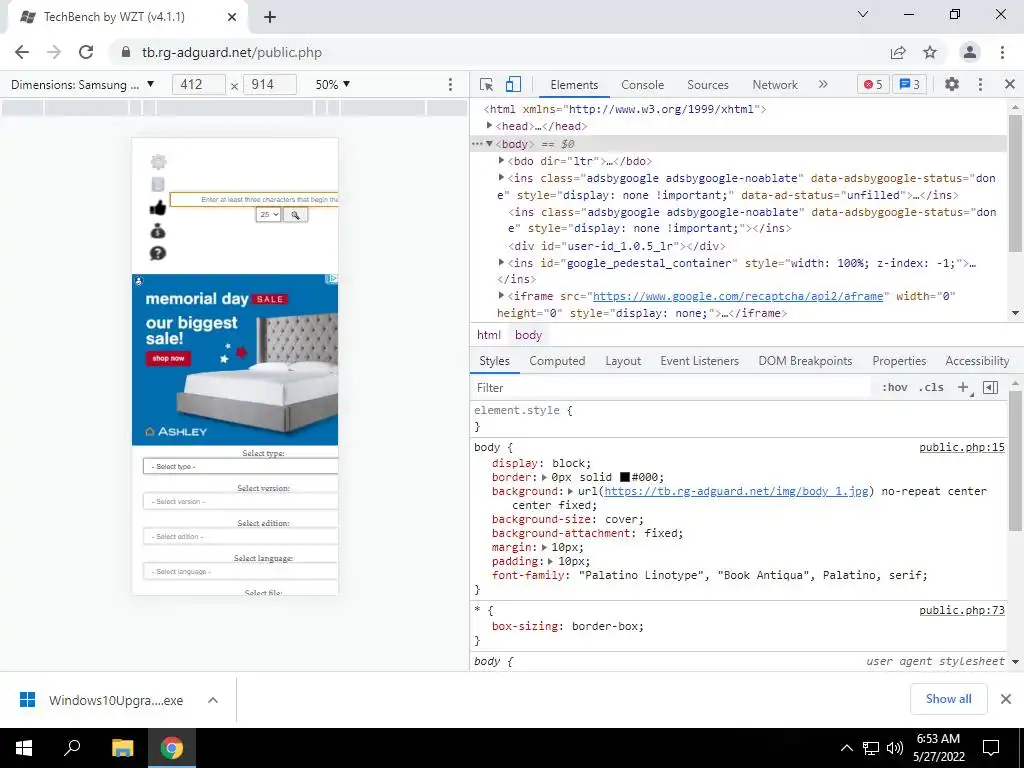The height and width of the screenshot is (768, 1024).
Task: Expand the bdo dir ltr node
Action: 502,160
